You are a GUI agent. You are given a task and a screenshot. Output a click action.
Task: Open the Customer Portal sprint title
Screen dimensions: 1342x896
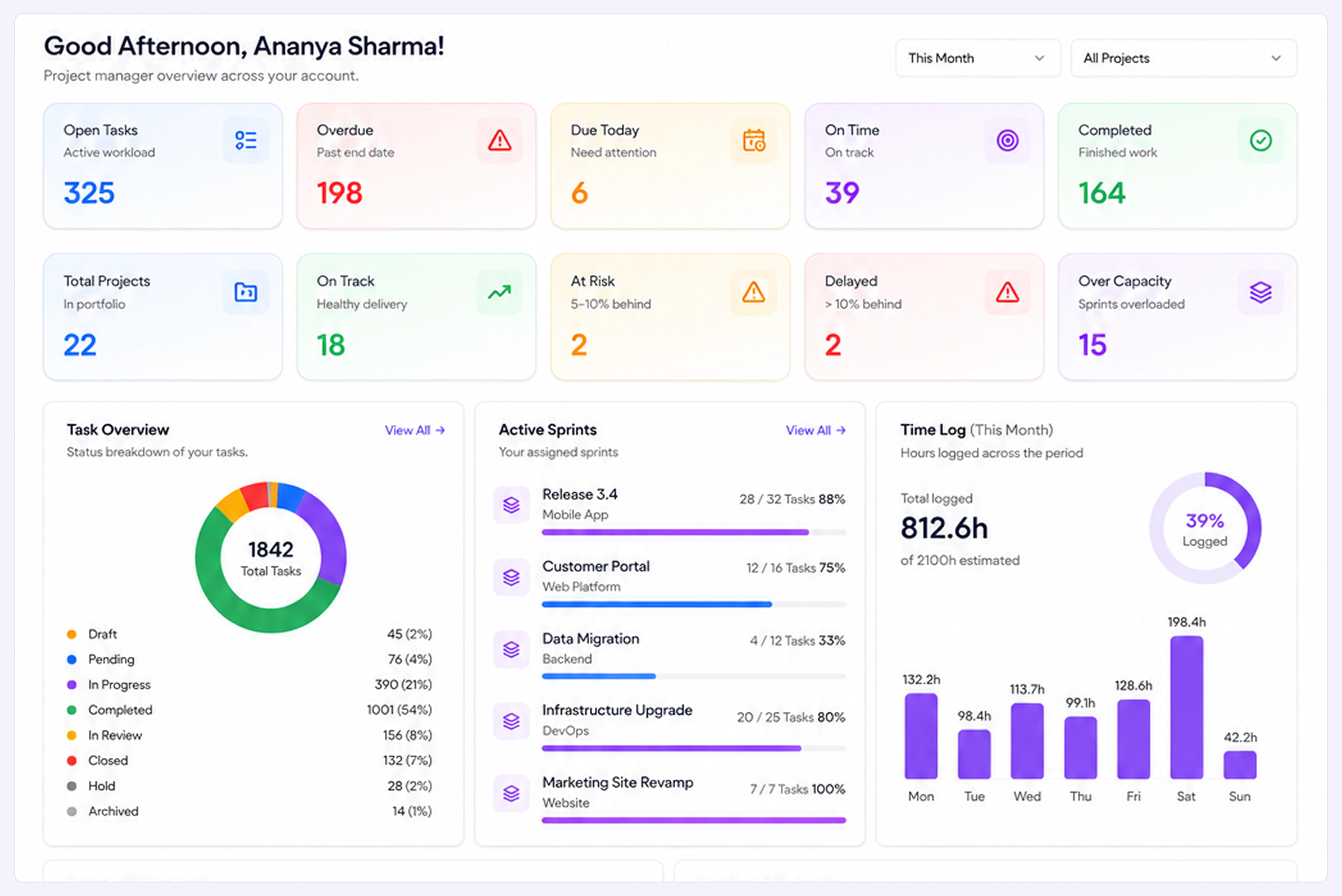coord(595,566)
